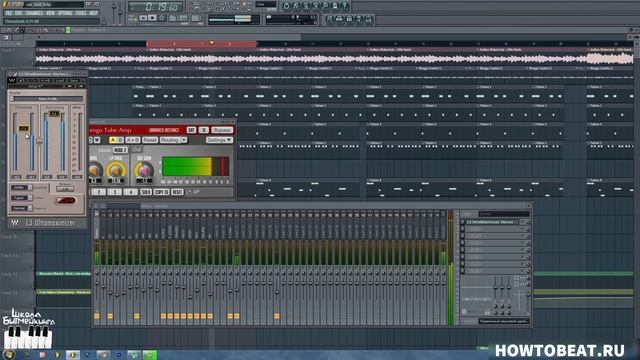
Task: Open the VIEW menu
Action: (x=50, y=13)
